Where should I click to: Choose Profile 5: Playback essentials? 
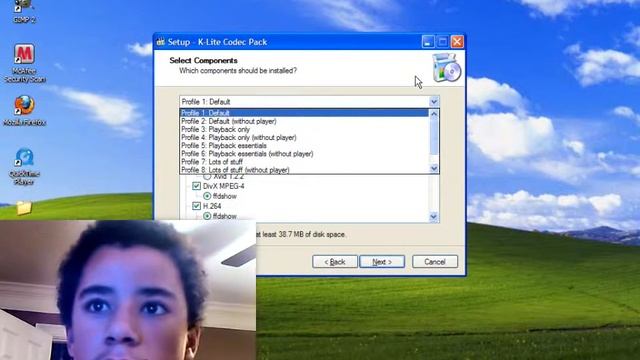(x=304, y=146)
